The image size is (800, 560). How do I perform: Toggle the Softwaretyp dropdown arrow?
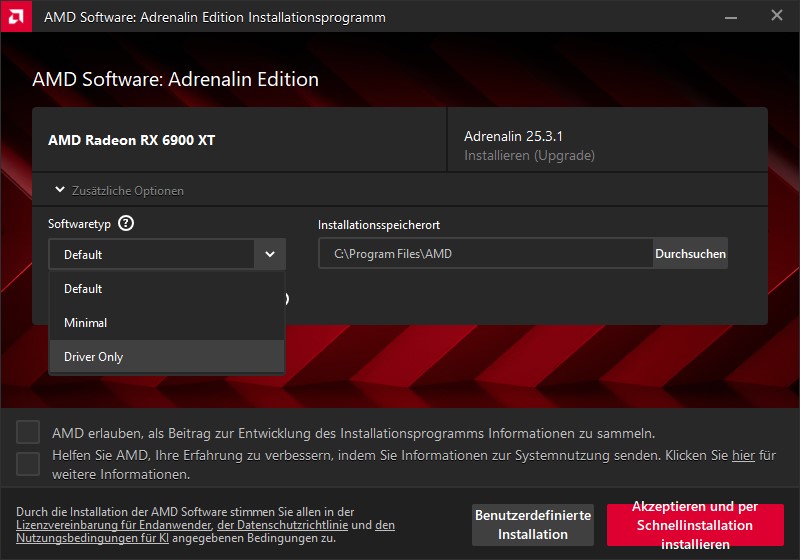point(270,254)
